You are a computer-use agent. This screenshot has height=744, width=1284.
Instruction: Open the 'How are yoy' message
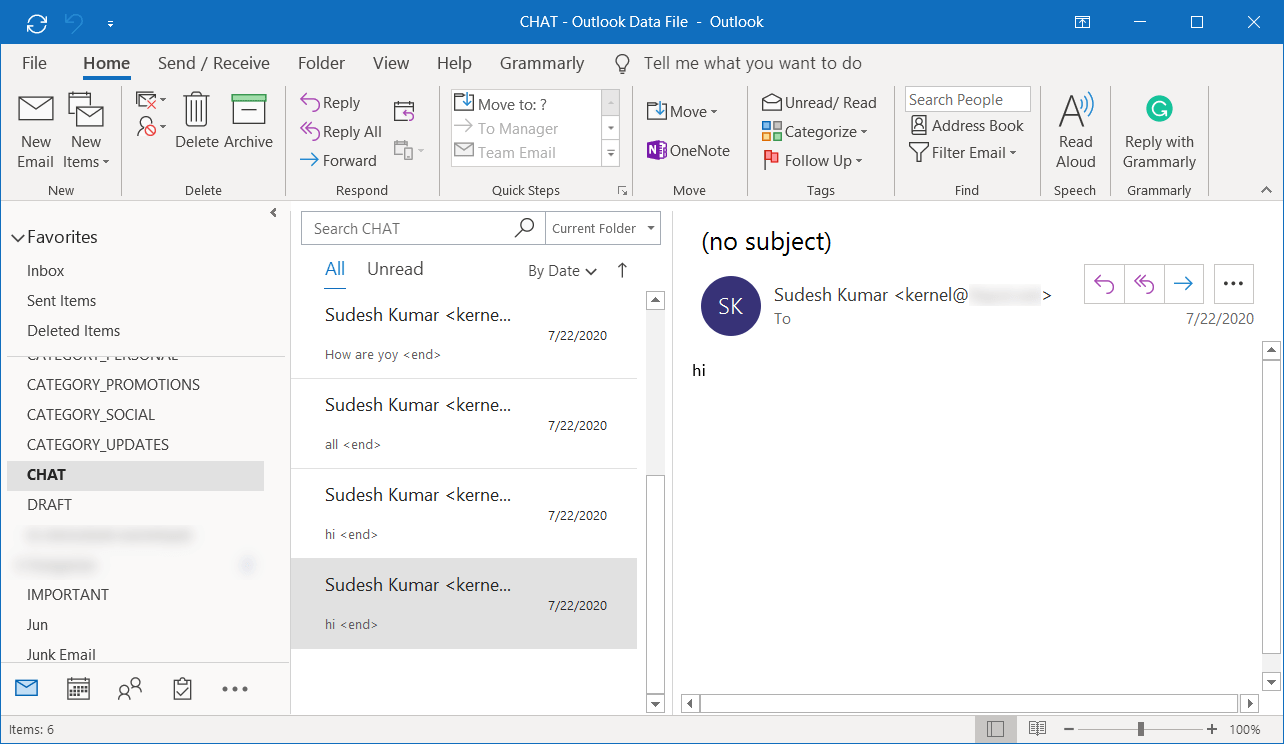(x=464, y=334)
